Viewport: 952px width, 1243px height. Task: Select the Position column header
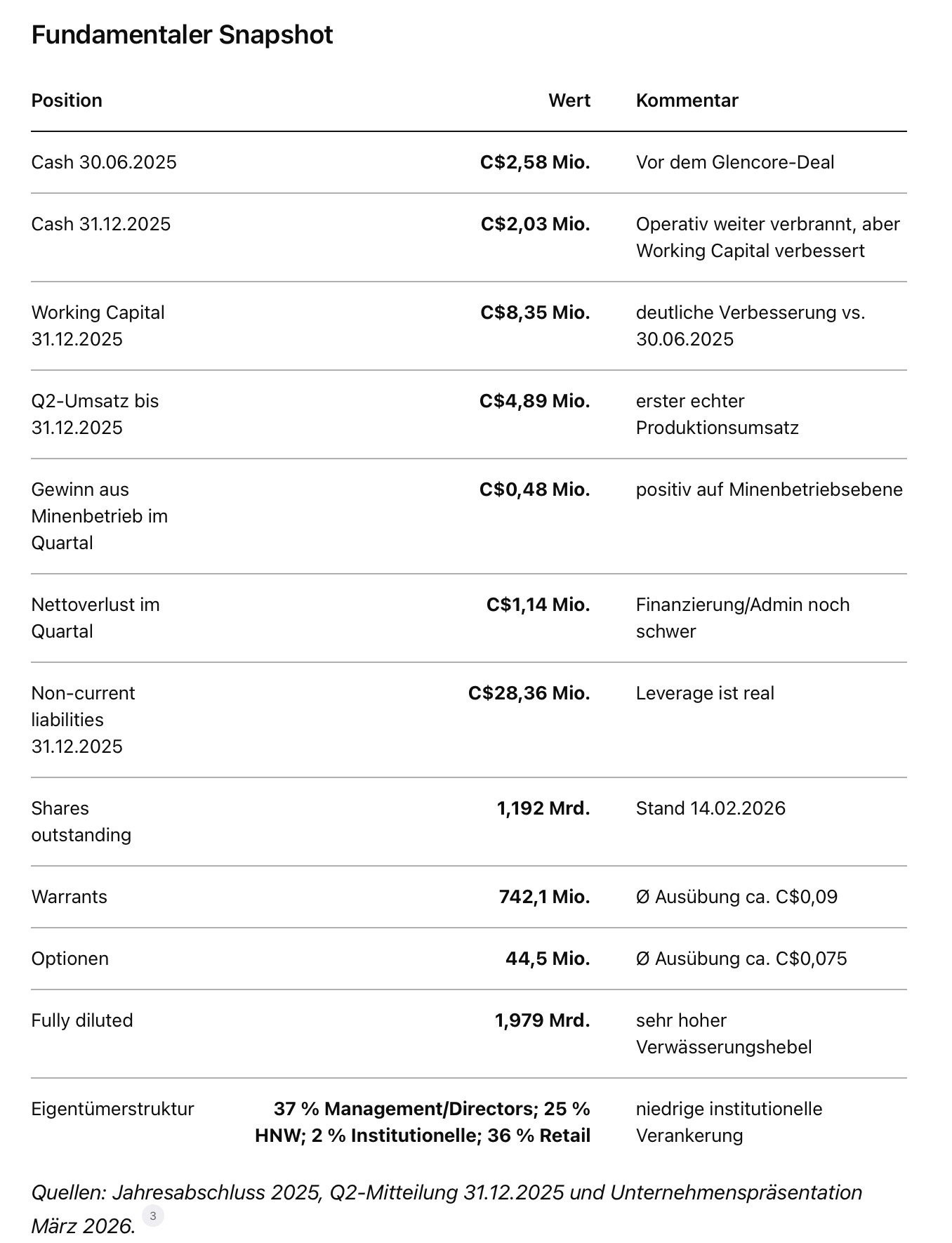[x=67, y=100]
